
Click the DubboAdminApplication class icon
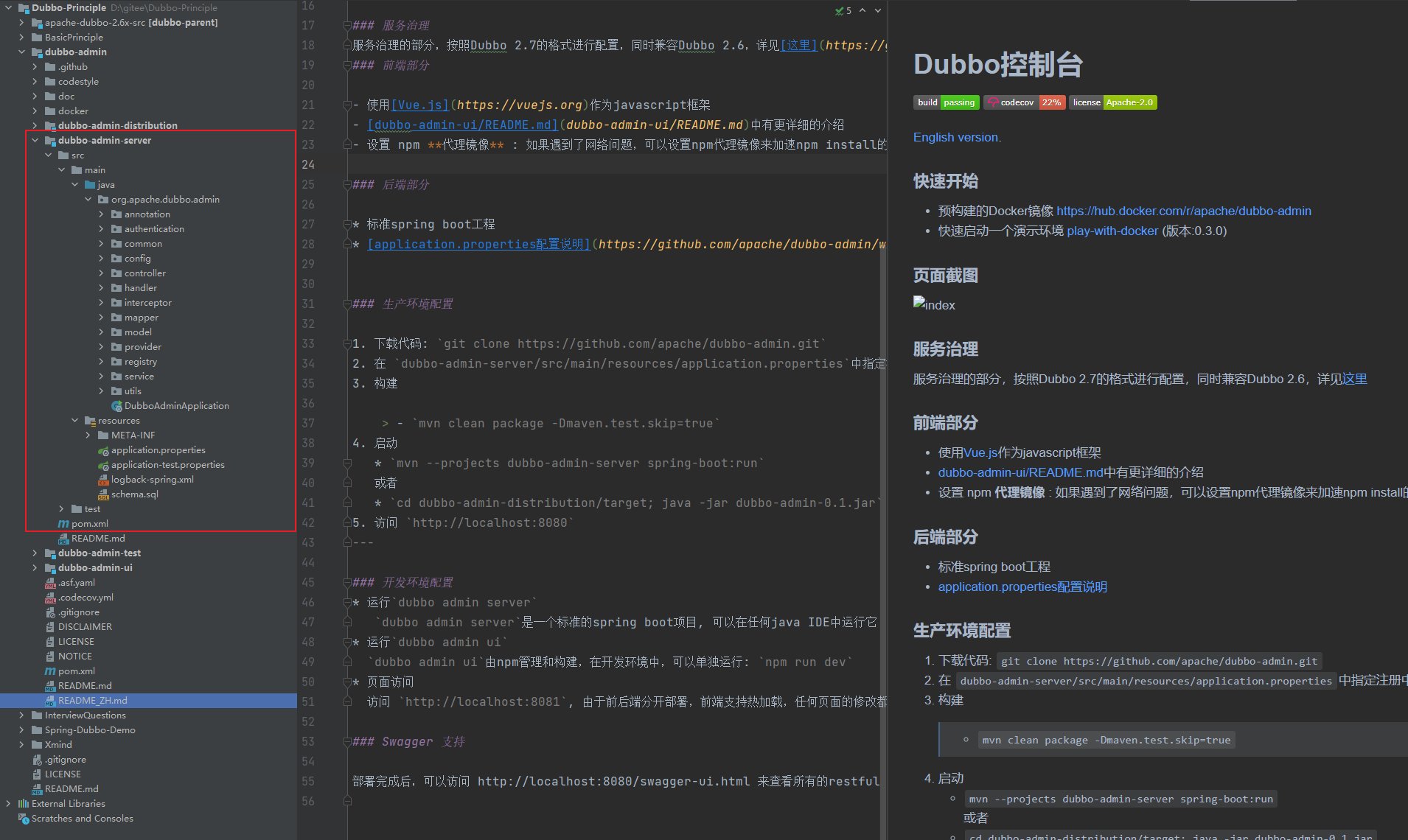(x=116, y=406)
